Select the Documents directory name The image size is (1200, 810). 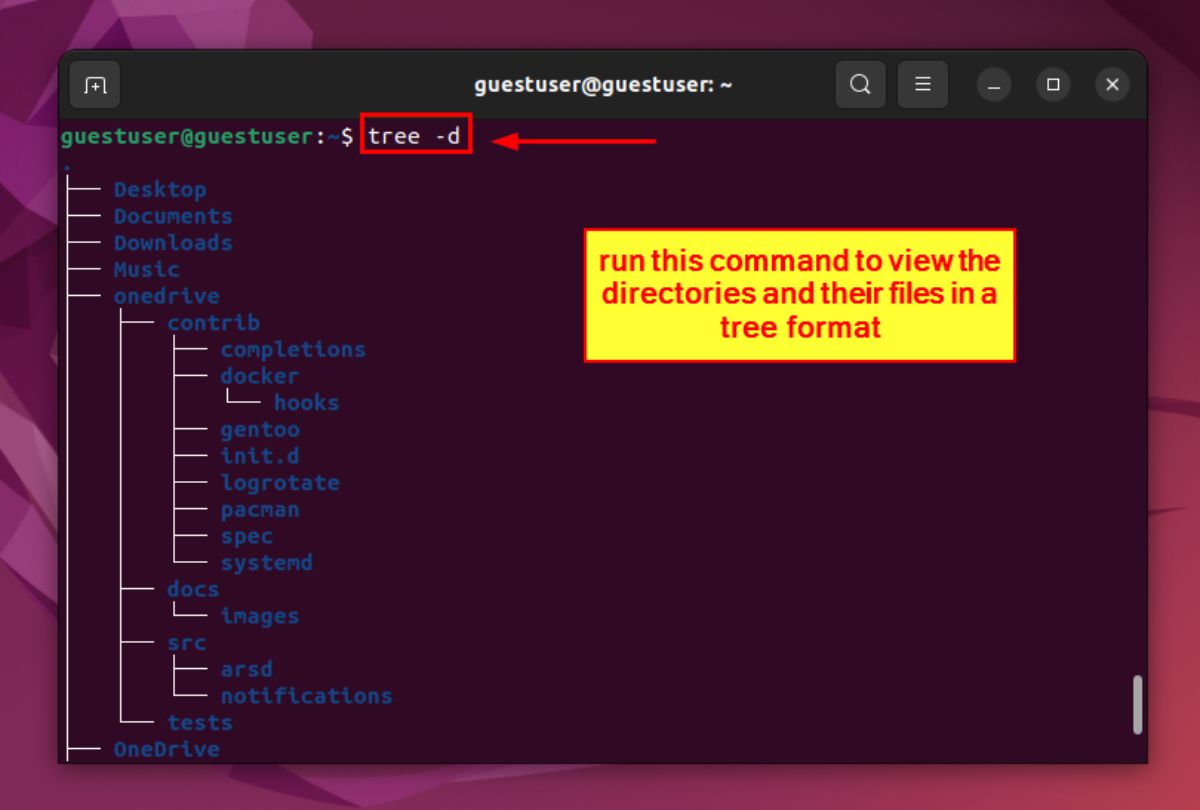coord(174,216)
